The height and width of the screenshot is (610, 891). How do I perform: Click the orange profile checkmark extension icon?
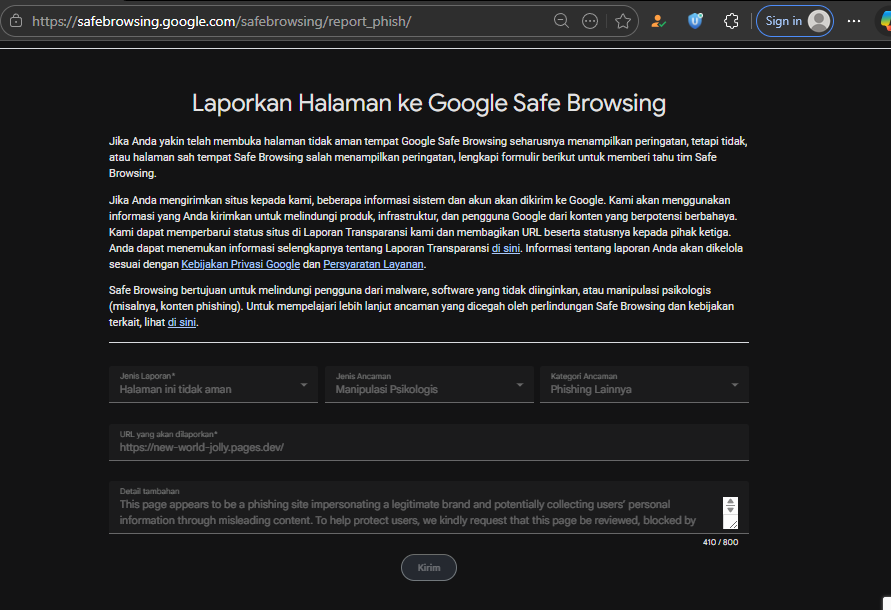(658, 21)
